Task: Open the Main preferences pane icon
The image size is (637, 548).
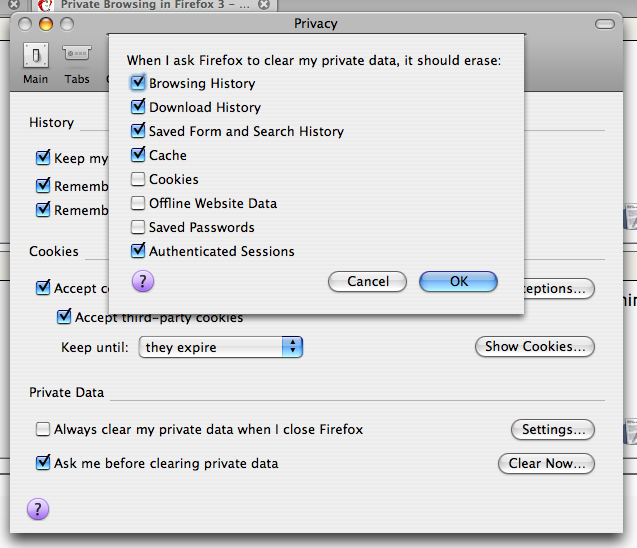Action: coord(36,55)
